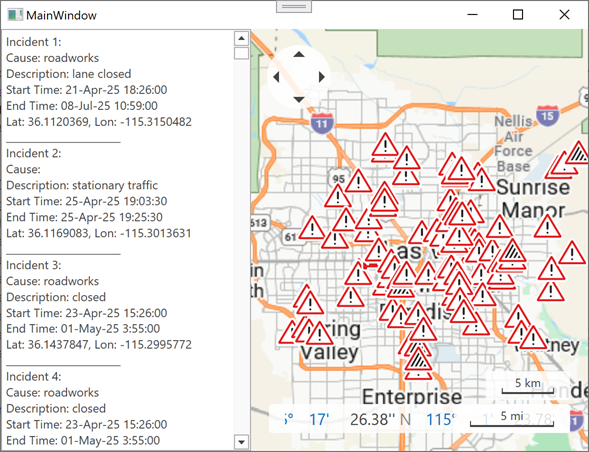The image size is (589, 452).
Task: Click the 'Nellis Air Force Base' label
Action: point(513,144)
